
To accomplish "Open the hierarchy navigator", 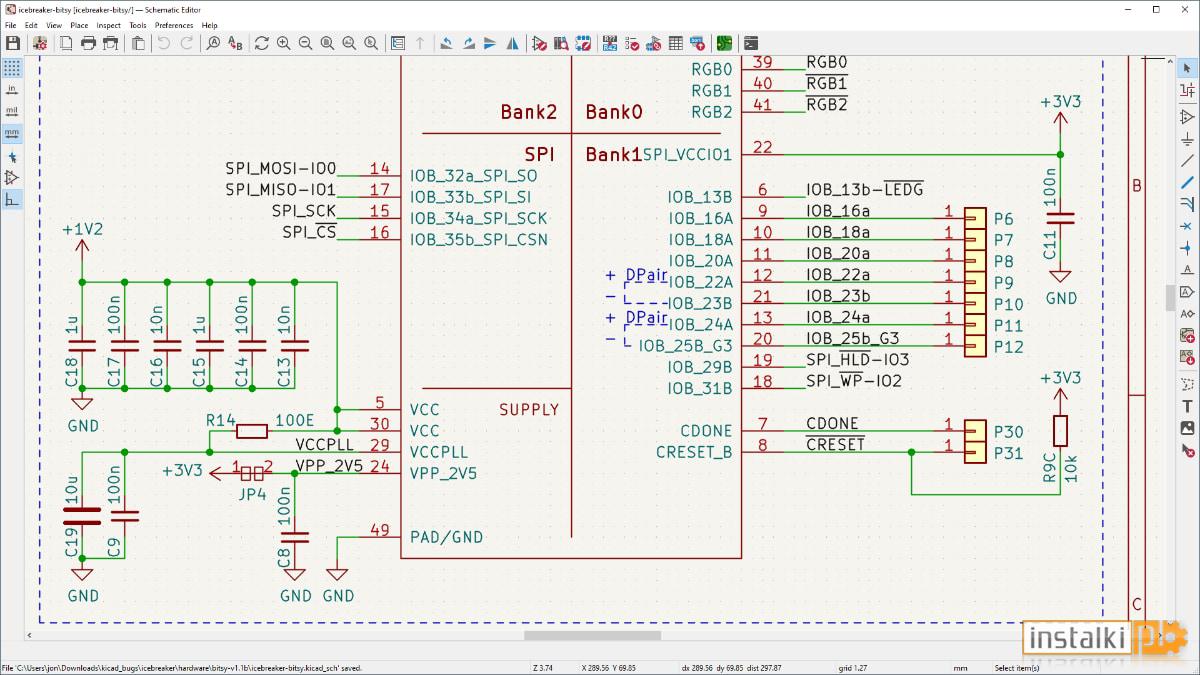I will pyautogui.click(x=398, y=43).
